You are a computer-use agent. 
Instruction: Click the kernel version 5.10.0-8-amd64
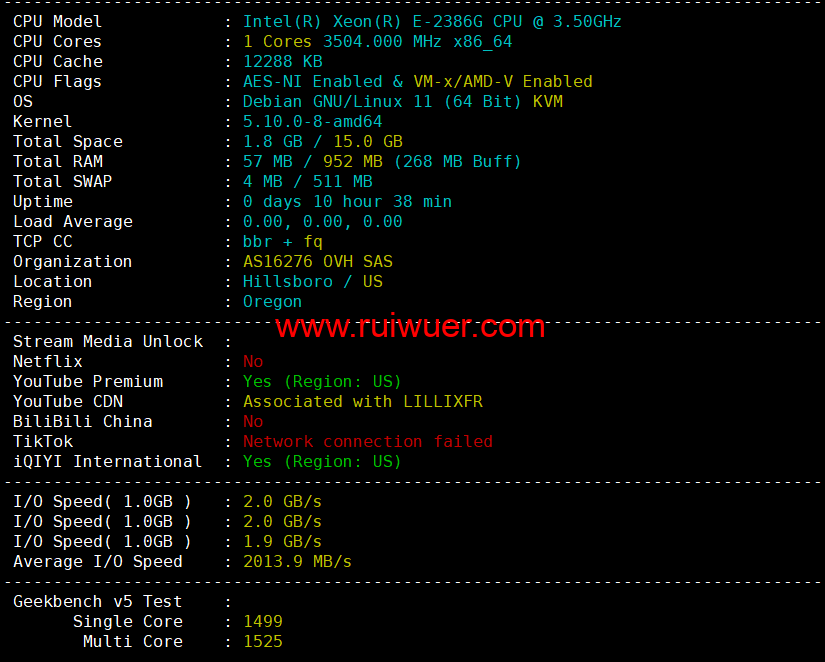(313, 122)
